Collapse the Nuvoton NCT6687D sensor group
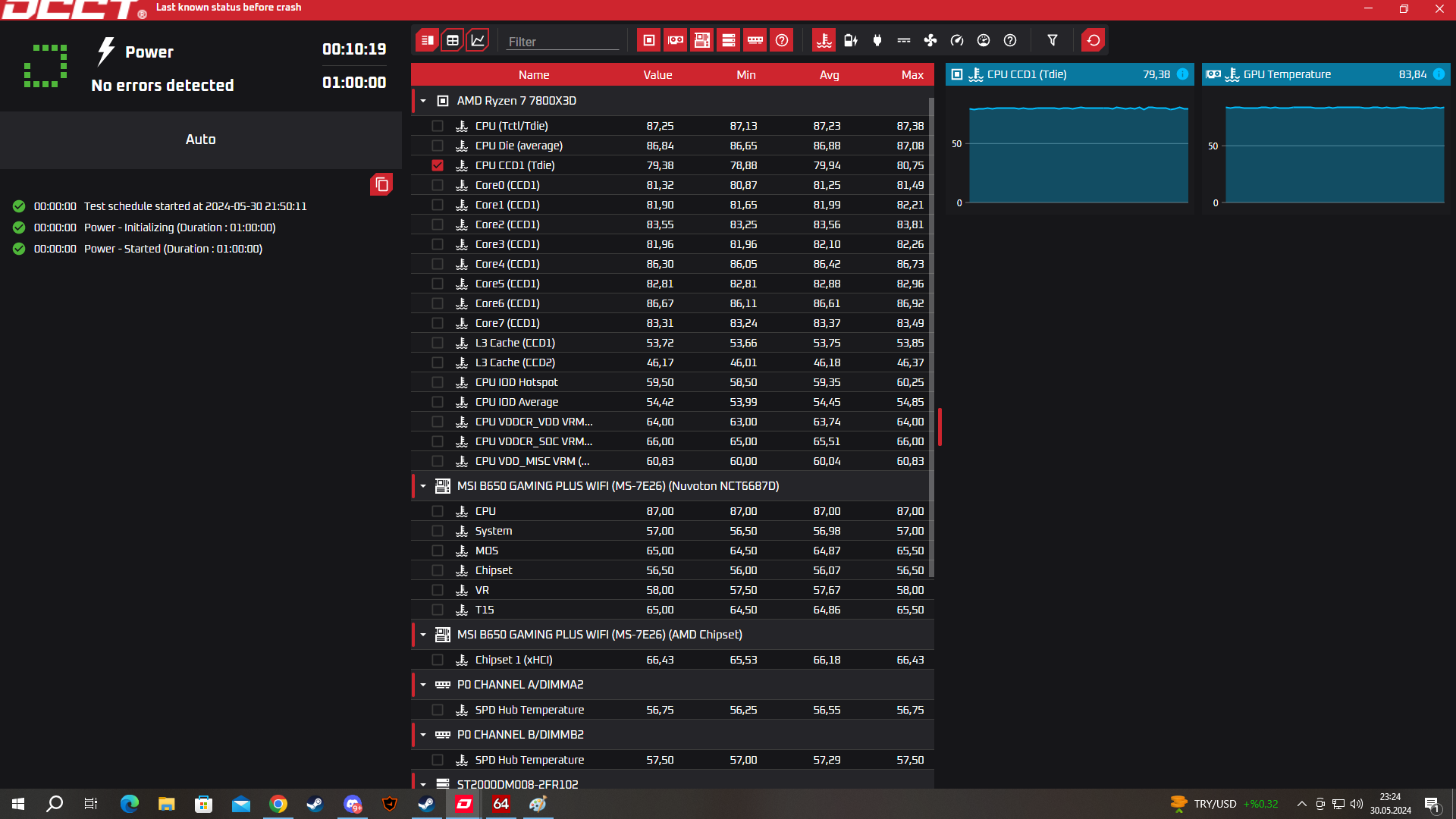Image resolution: width=1456 pixels, height=819 pixels. (423, 486)
